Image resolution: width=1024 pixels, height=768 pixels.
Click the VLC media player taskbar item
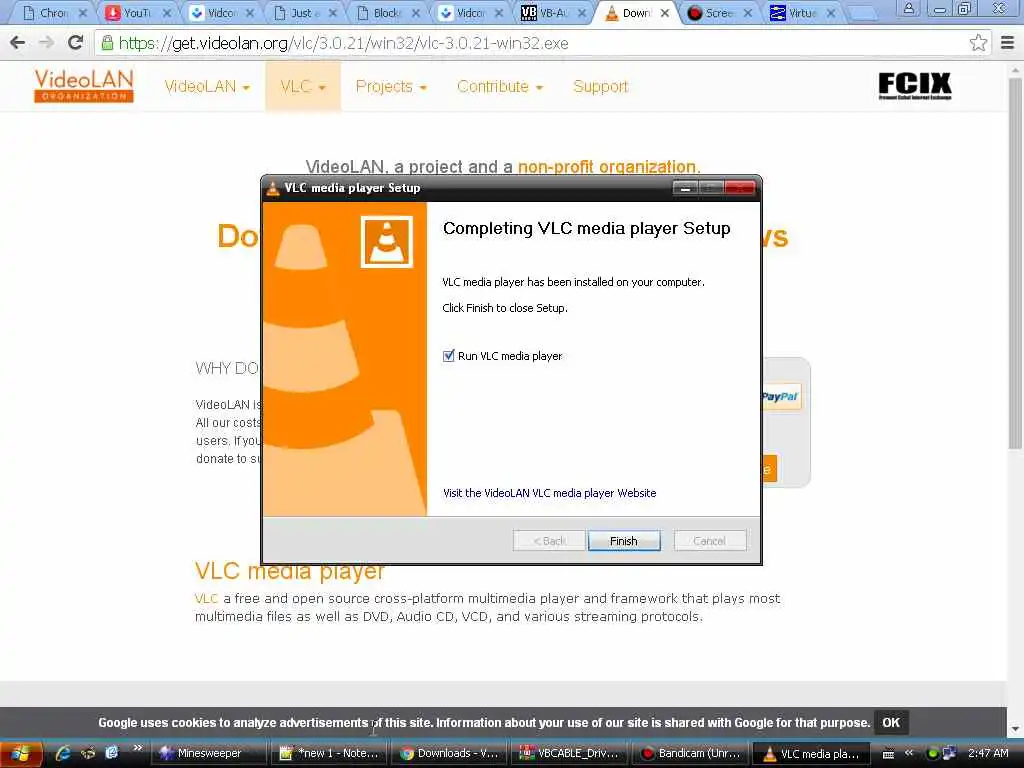pos(810,753)
